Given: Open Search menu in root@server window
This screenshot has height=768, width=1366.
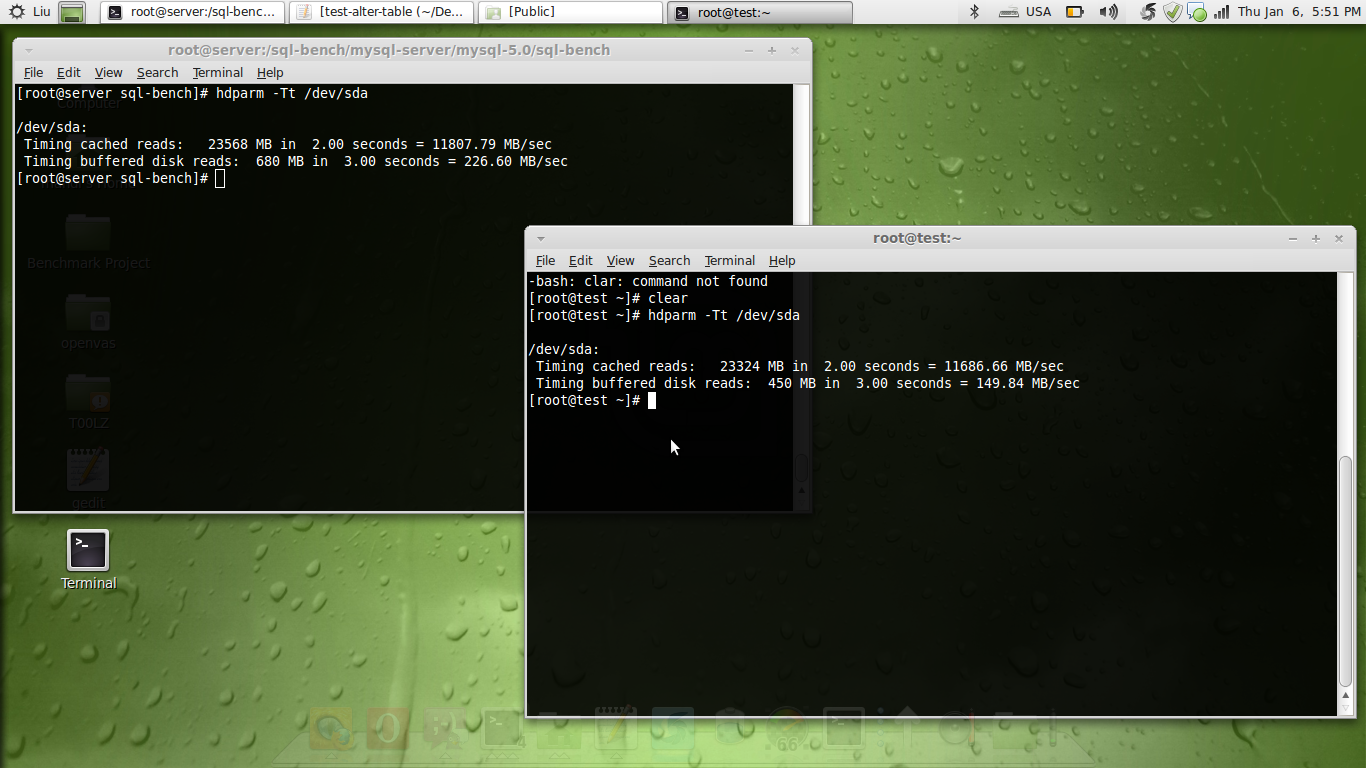Looking at the screenshot, I should click(x=157, y=73).
